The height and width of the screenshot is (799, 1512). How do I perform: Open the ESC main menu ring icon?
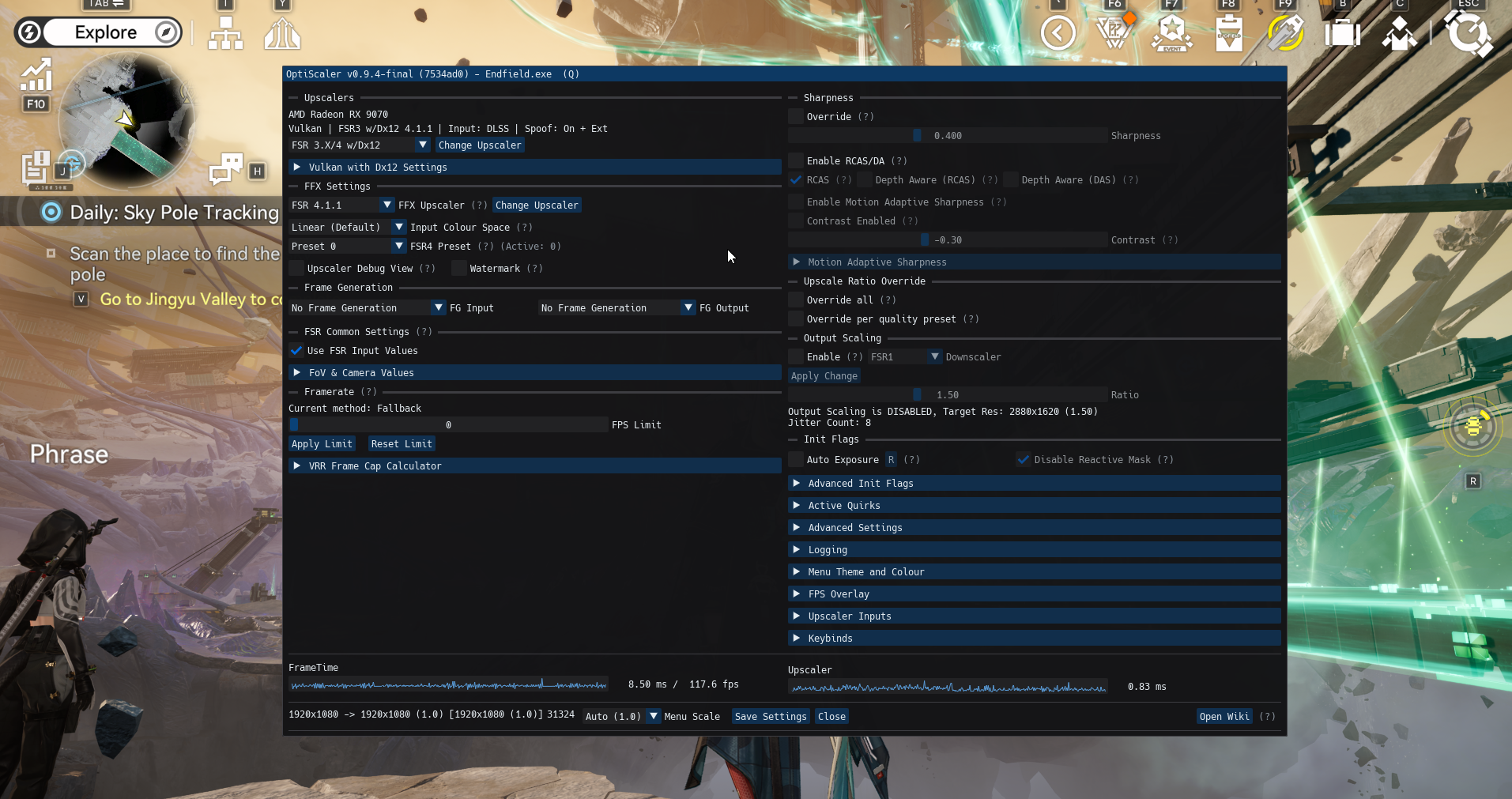tap(1468, 33)
